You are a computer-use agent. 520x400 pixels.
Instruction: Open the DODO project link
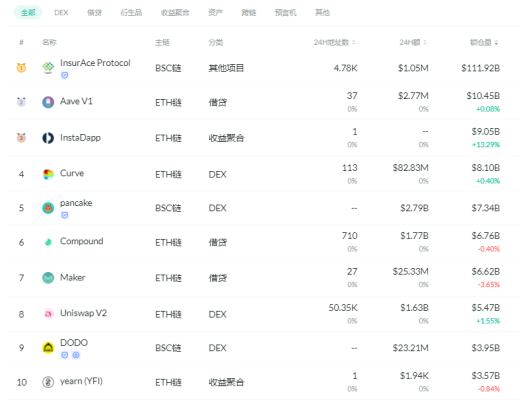[74, 342]
